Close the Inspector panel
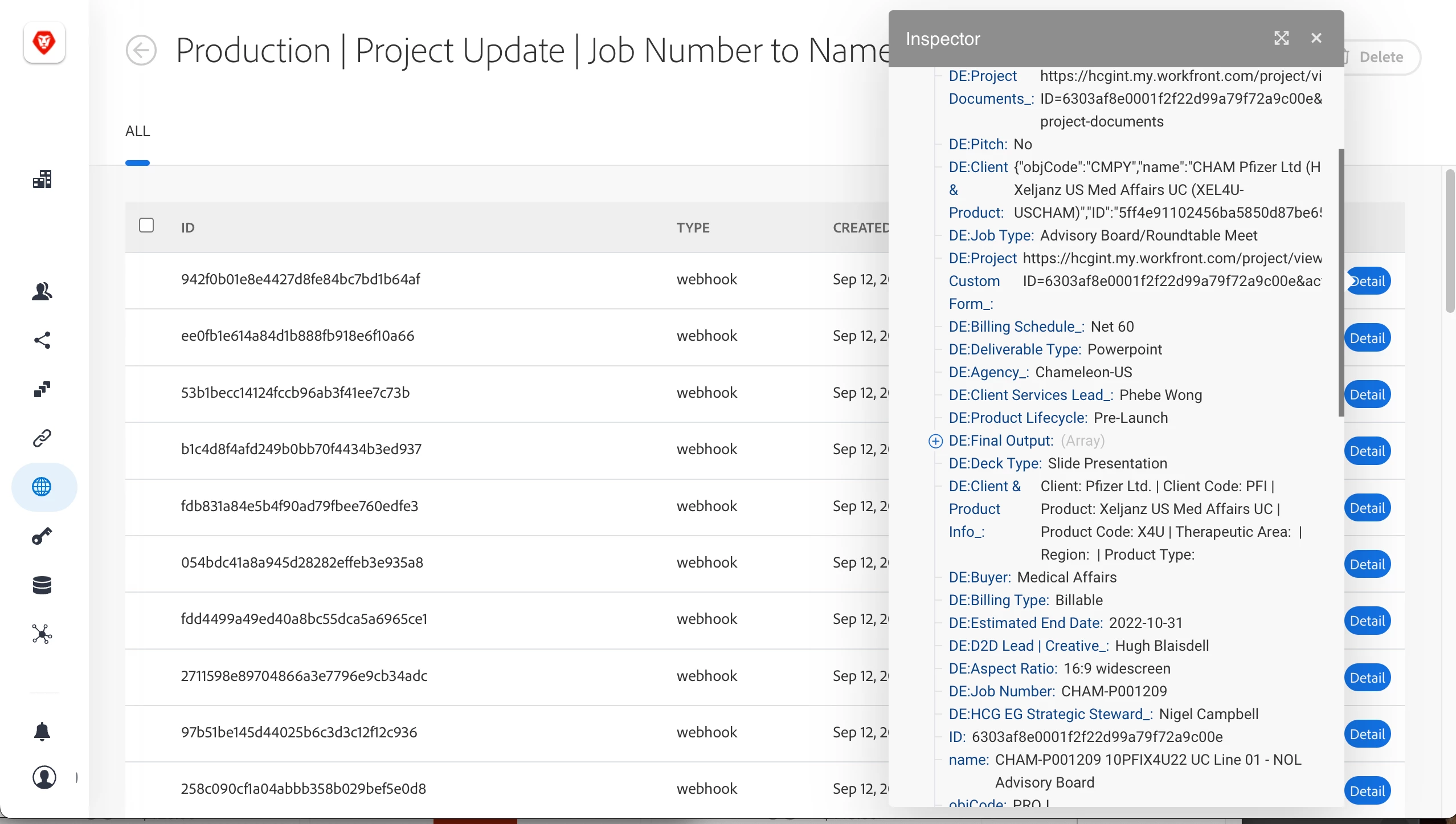The image size is (1456, 824). 1316,38
